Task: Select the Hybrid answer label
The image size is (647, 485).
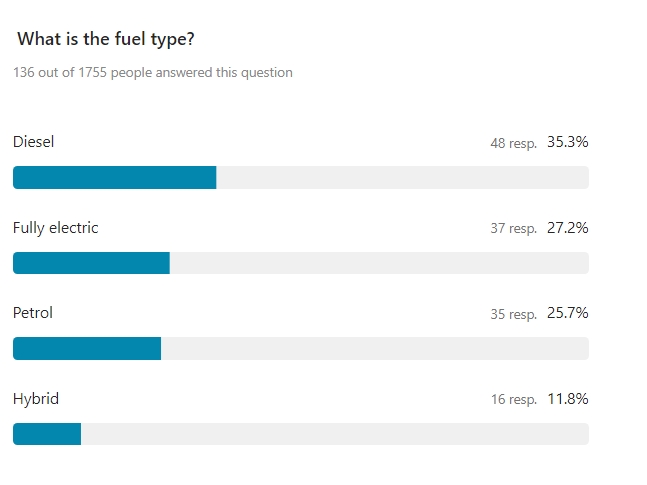Action: [x=36, y=399]
